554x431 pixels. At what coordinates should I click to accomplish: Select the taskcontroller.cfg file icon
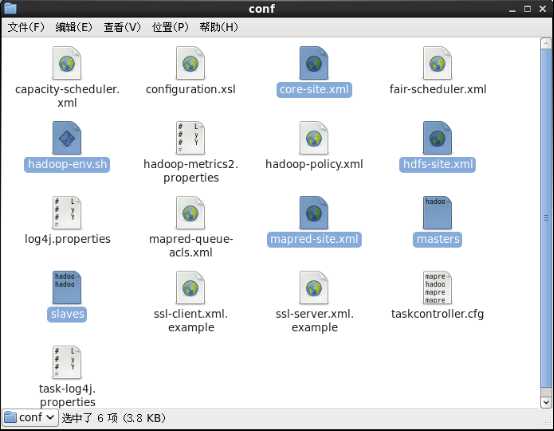(x=437, y=288)
